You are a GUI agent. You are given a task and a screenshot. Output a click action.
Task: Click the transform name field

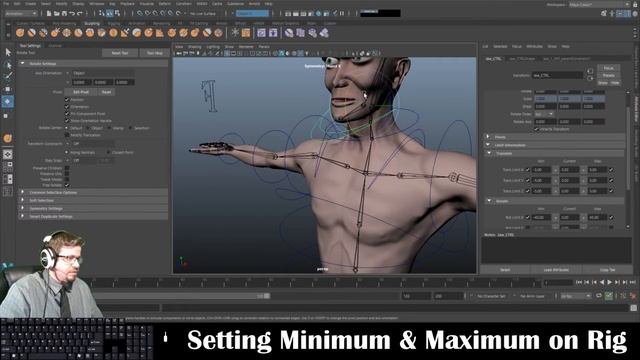(558, 75)
